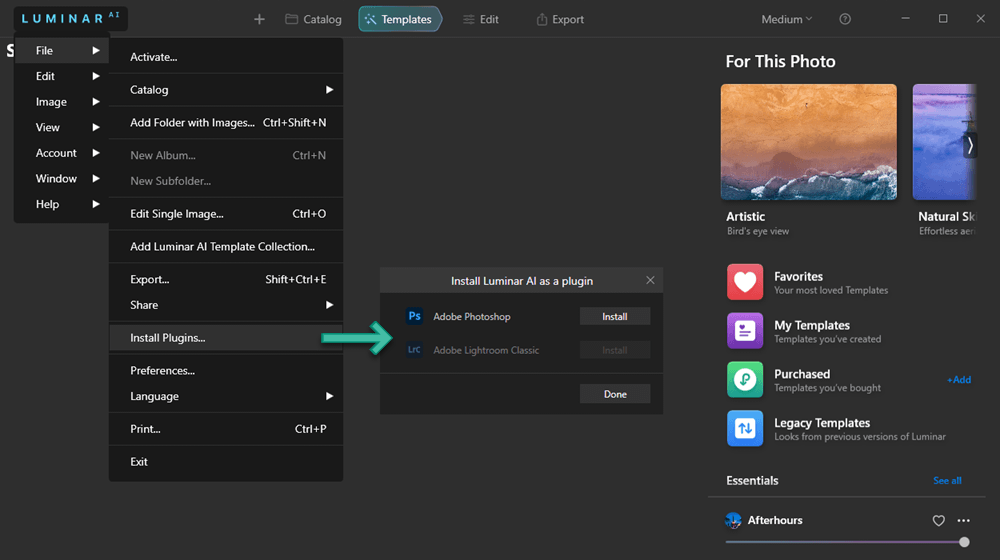
Task: Install the Adobe Photoshop plugin
Action: coord(615,316)
